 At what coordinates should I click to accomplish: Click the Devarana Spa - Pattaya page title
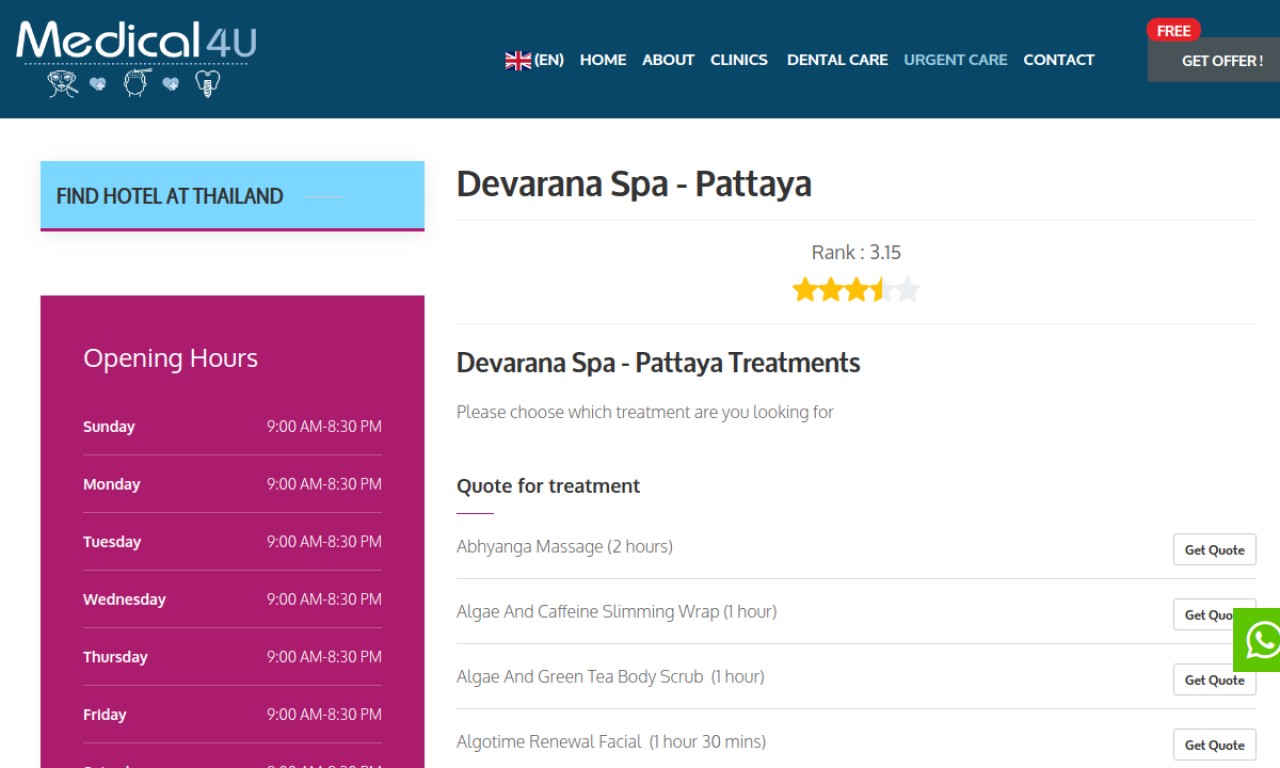coord(634,184)
